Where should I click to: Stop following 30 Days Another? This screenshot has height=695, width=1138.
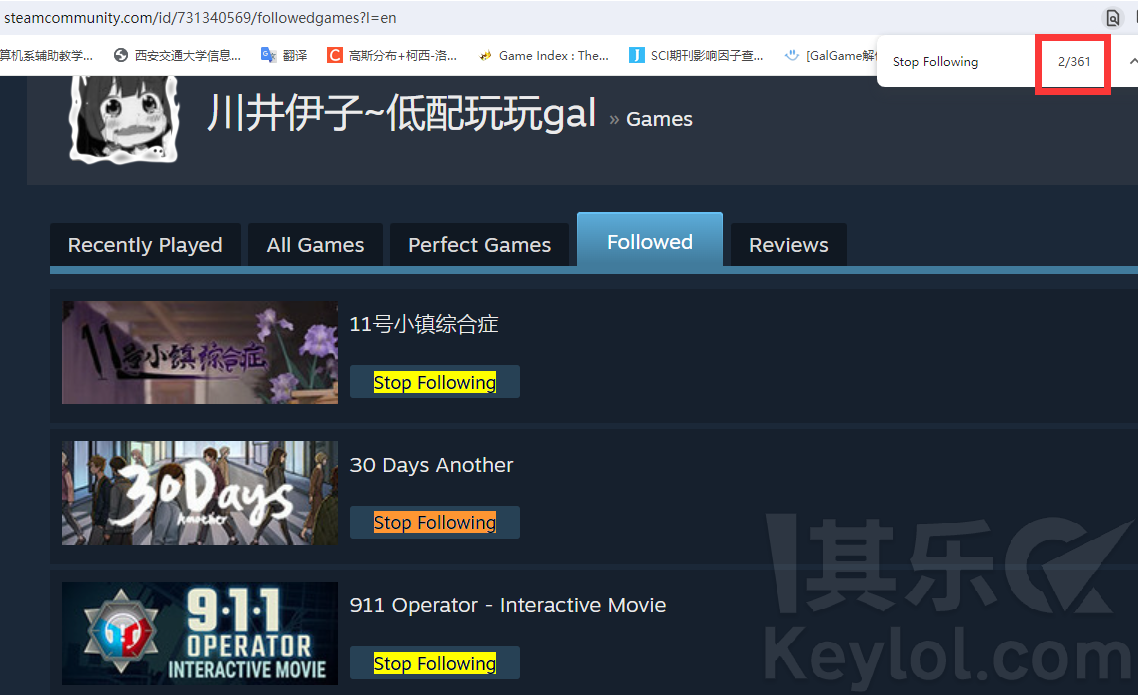435,522
